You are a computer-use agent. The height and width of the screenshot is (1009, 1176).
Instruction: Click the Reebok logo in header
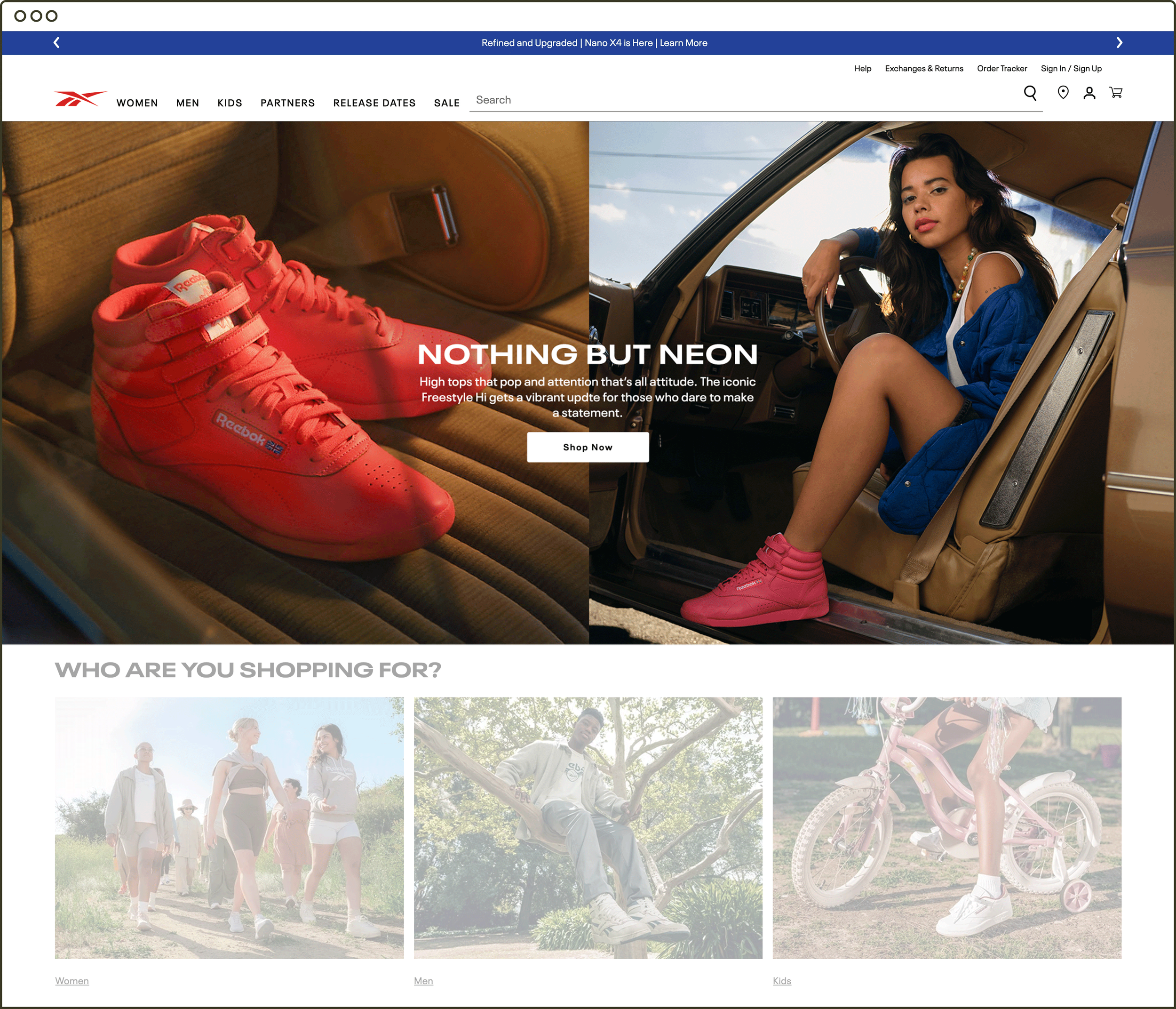[x=80, y=99]
